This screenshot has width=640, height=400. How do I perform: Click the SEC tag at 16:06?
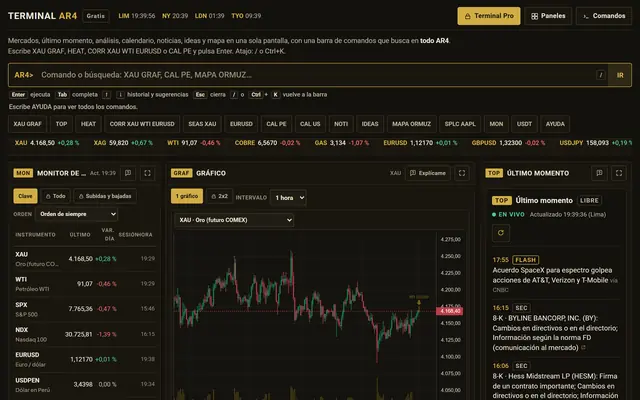click(x=521, y=366)
